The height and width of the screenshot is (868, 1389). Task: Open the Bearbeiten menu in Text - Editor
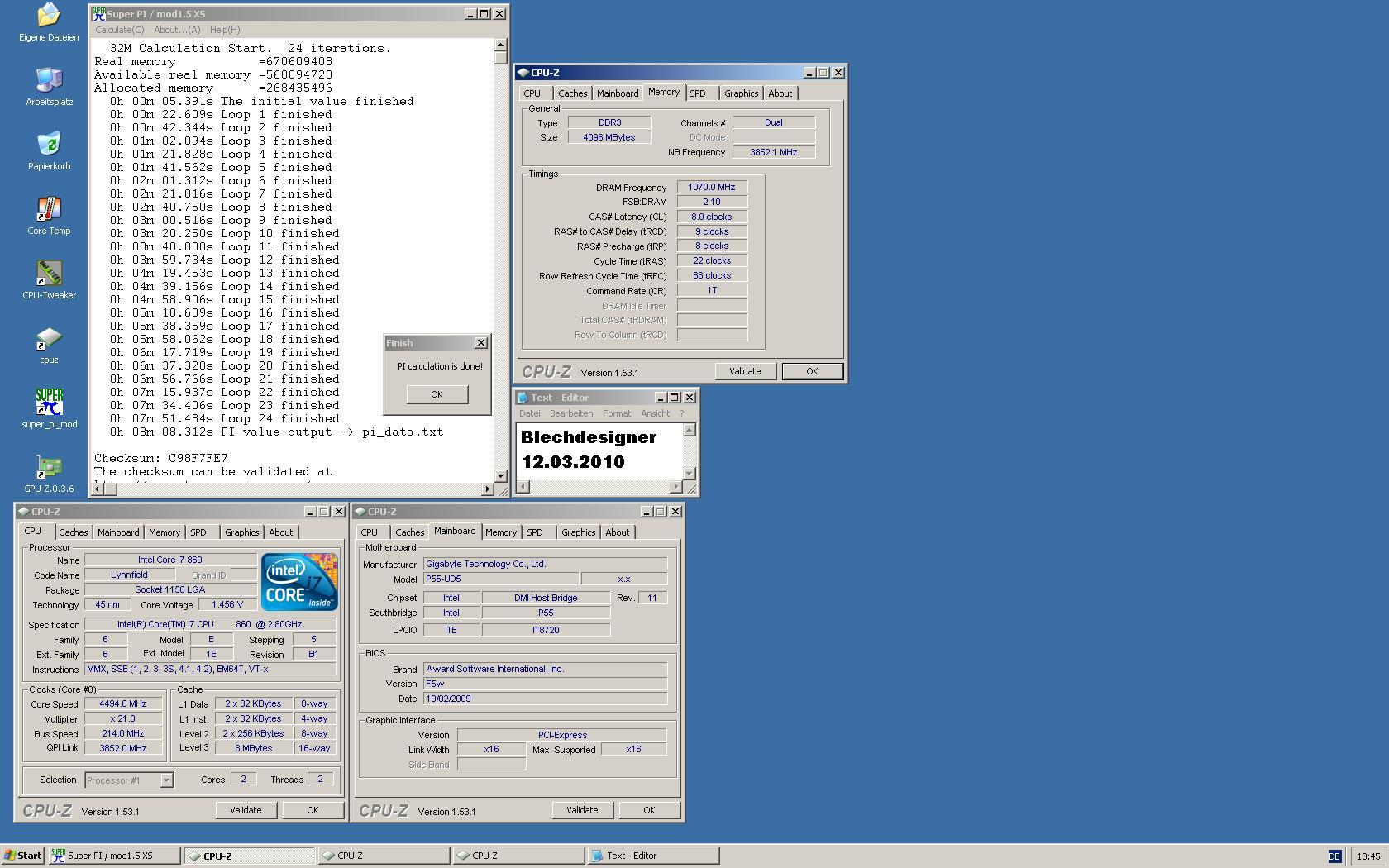coord(571,413)
